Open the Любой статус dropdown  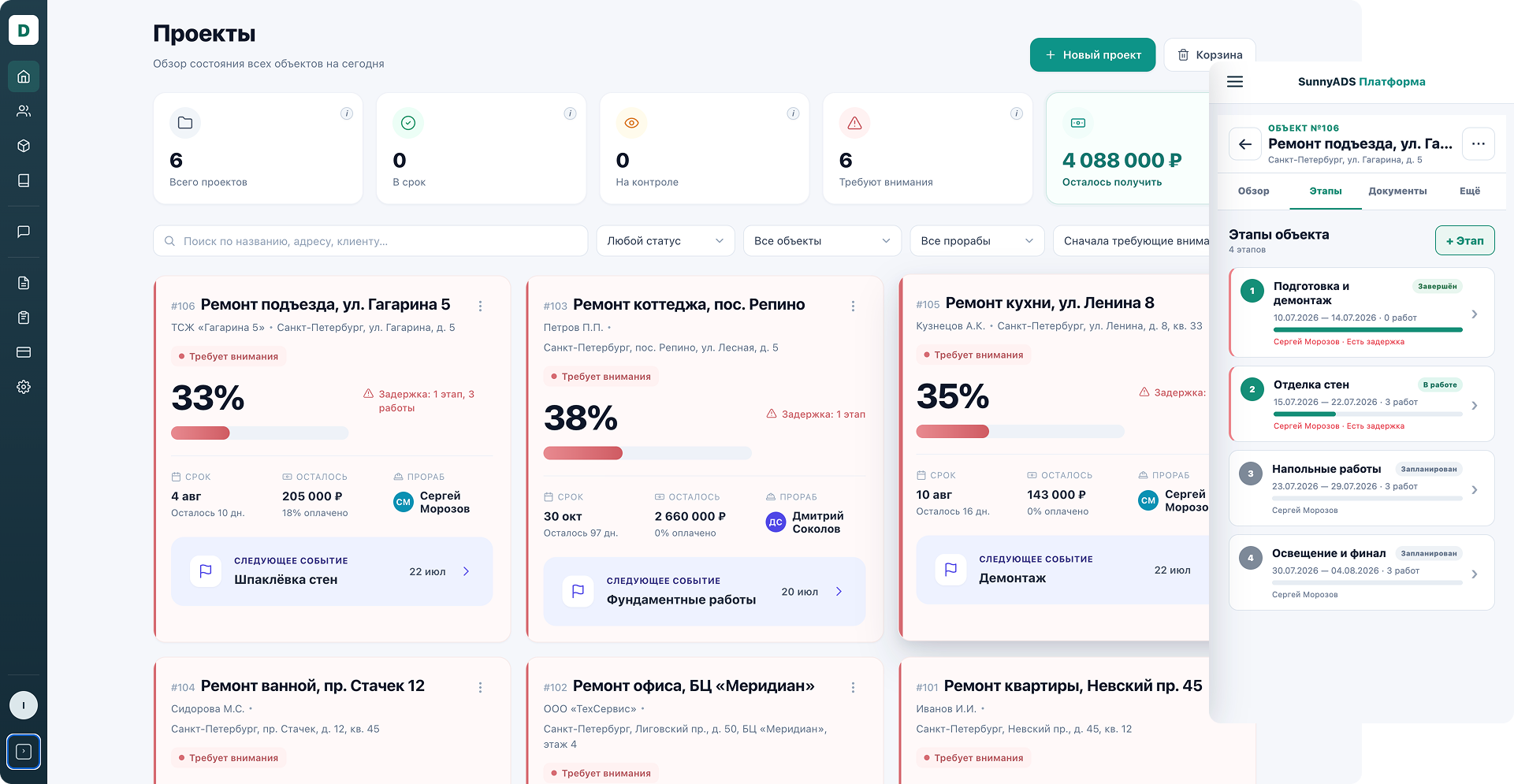click(665, 241)
